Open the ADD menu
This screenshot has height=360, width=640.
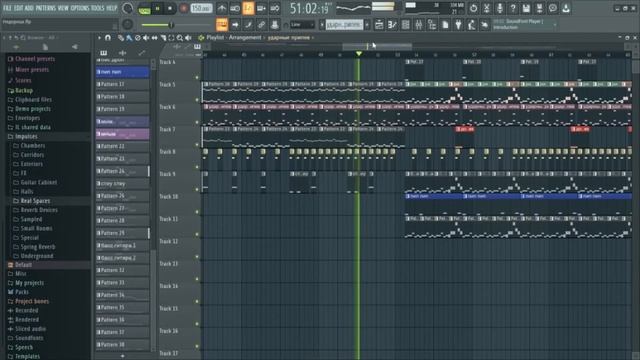click(29, 8)
